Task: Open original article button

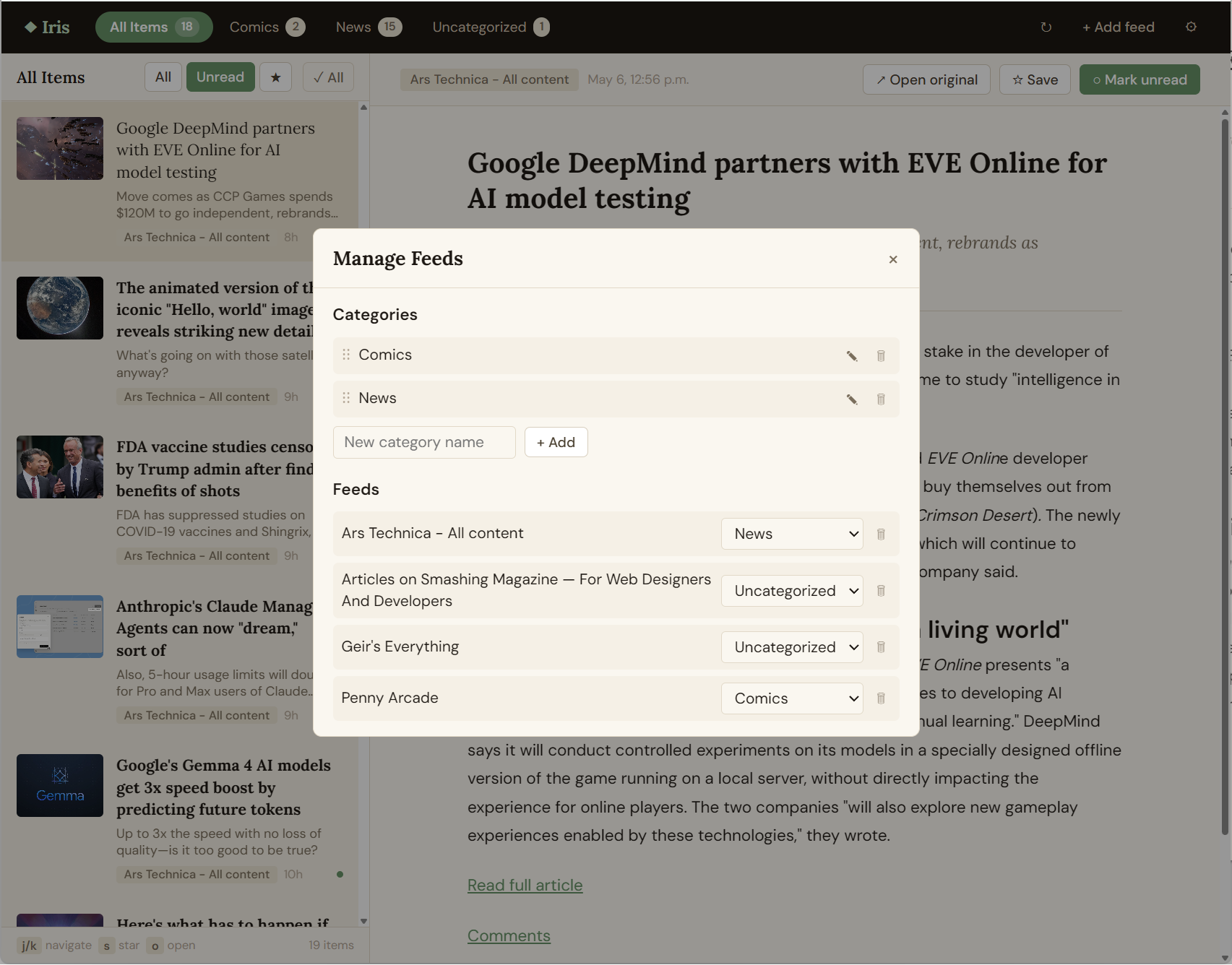Action: click(926, 79)
